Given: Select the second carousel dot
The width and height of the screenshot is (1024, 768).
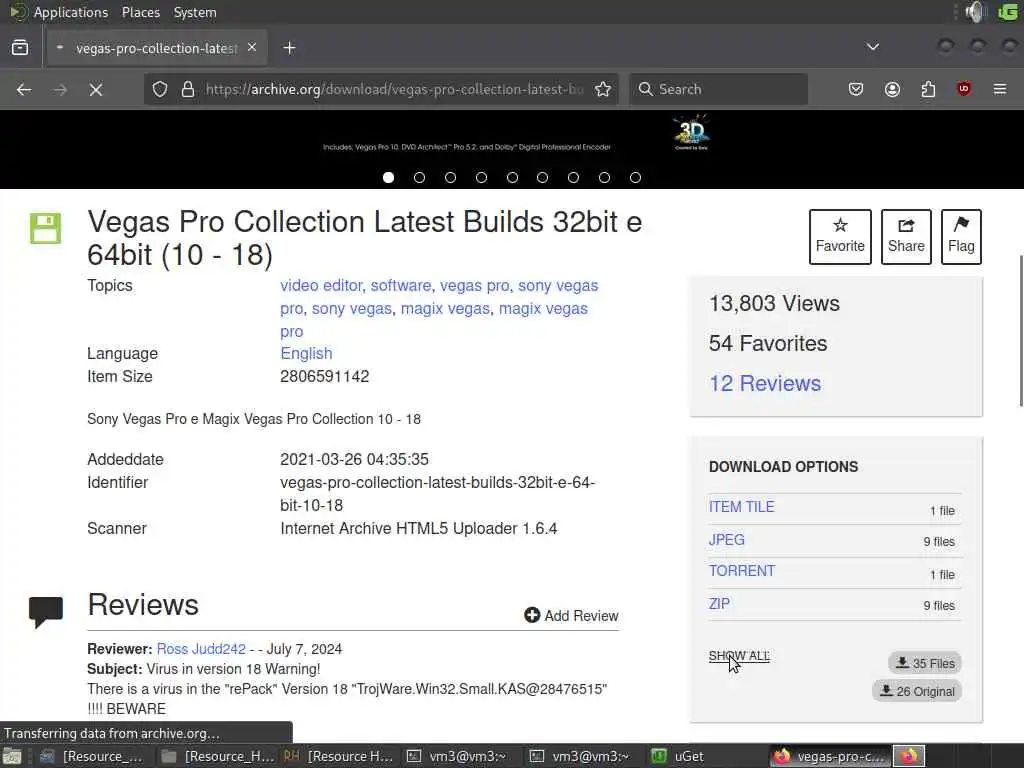Looking at the screenshot, I should point(419,178).
